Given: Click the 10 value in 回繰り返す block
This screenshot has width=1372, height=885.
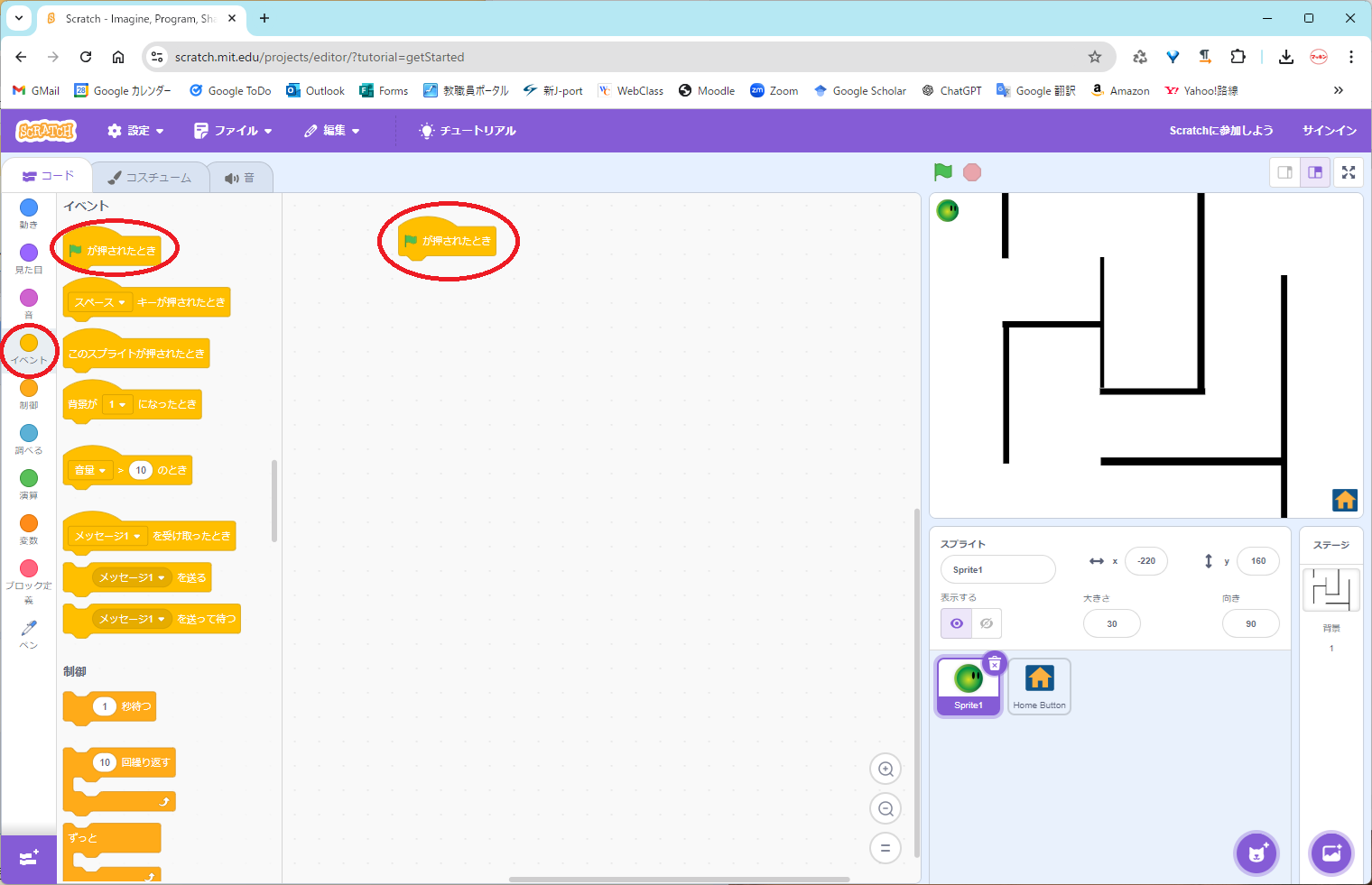Looking at the screenshot, I should pos(105,762).
